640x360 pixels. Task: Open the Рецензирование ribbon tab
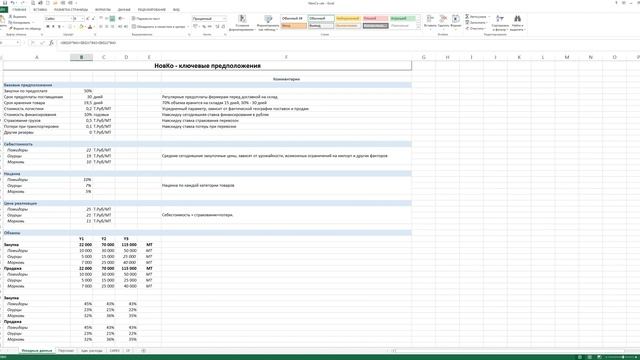pos(152,9)
